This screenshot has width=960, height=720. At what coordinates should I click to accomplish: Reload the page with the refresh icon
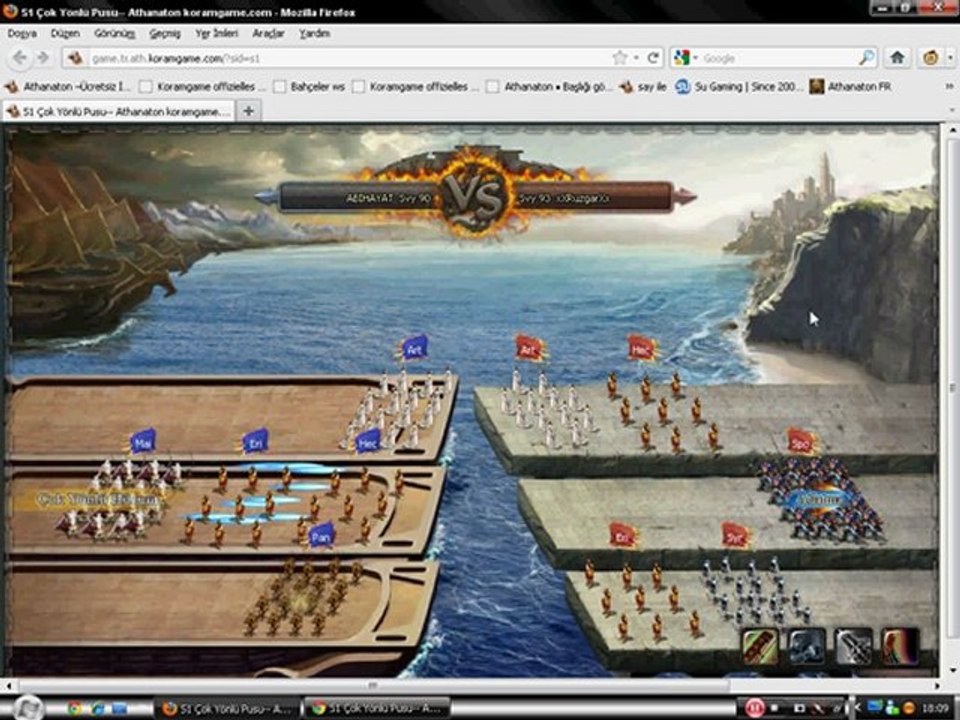[653, 58]
